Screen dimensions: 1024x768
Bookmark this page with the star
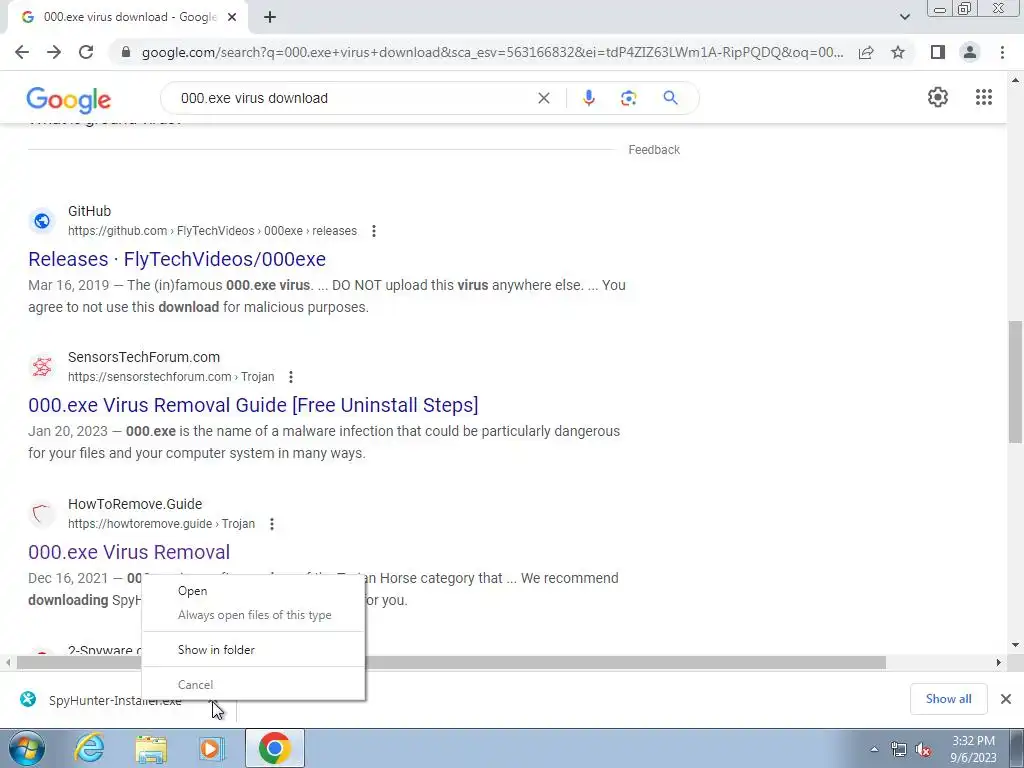(x=898, y=52)
